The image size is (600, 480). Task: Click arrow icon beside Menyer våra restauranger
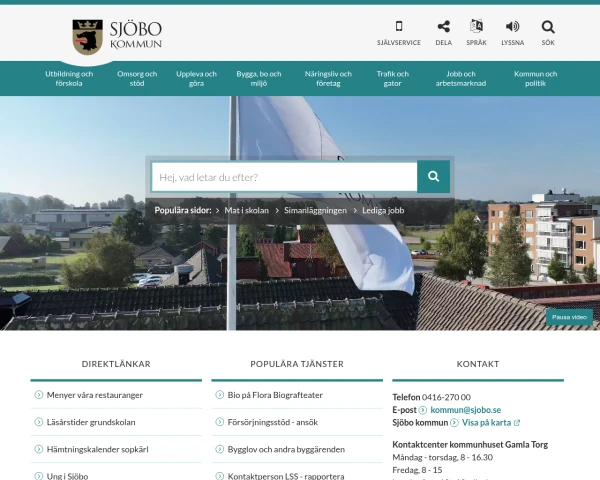(x=39, y=395)
